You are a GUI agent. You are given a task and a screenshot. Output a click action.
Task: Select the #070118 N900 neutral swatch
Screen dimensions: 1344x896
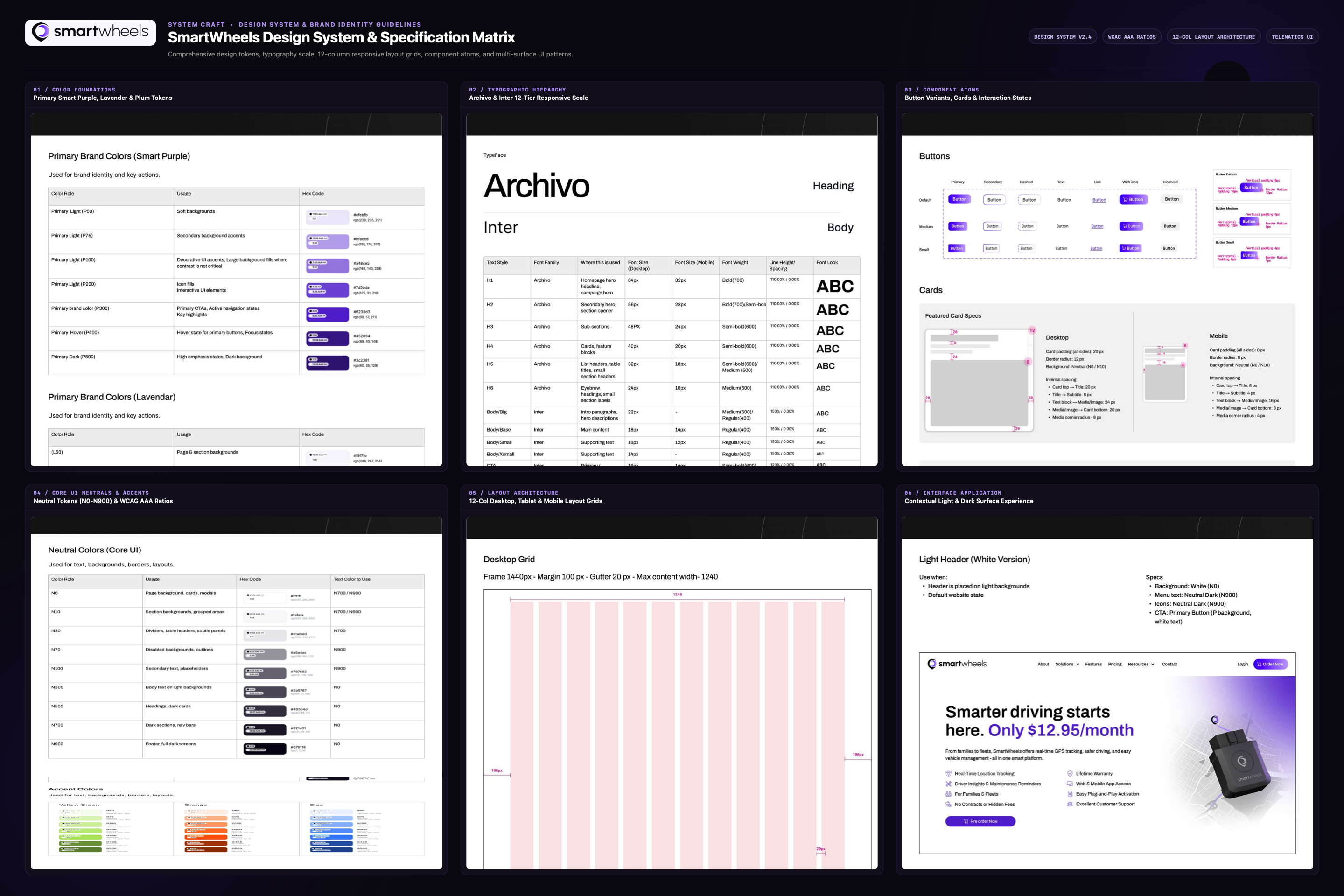point(265,749)
